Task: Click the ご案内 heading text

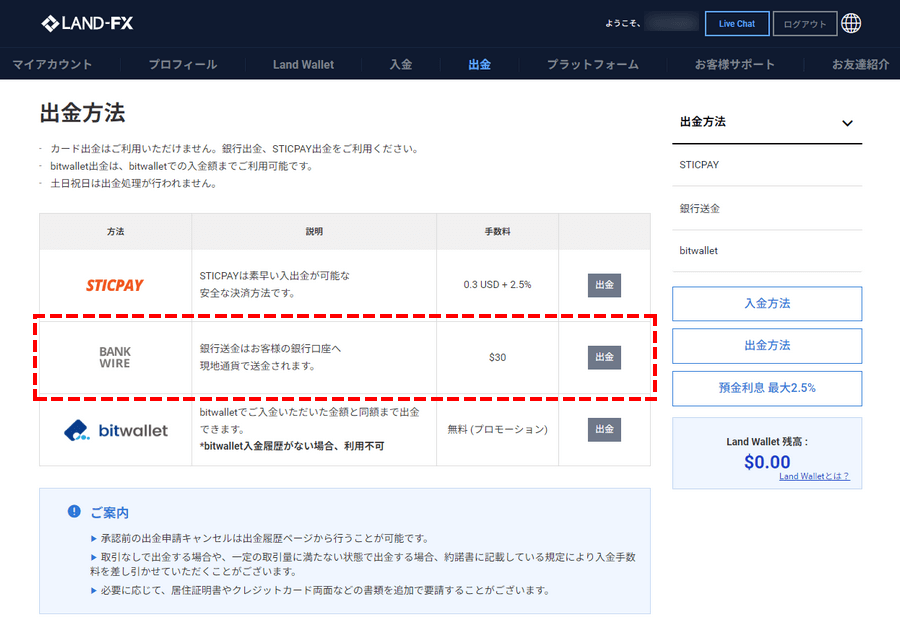Action: click(x=110, y=512)
